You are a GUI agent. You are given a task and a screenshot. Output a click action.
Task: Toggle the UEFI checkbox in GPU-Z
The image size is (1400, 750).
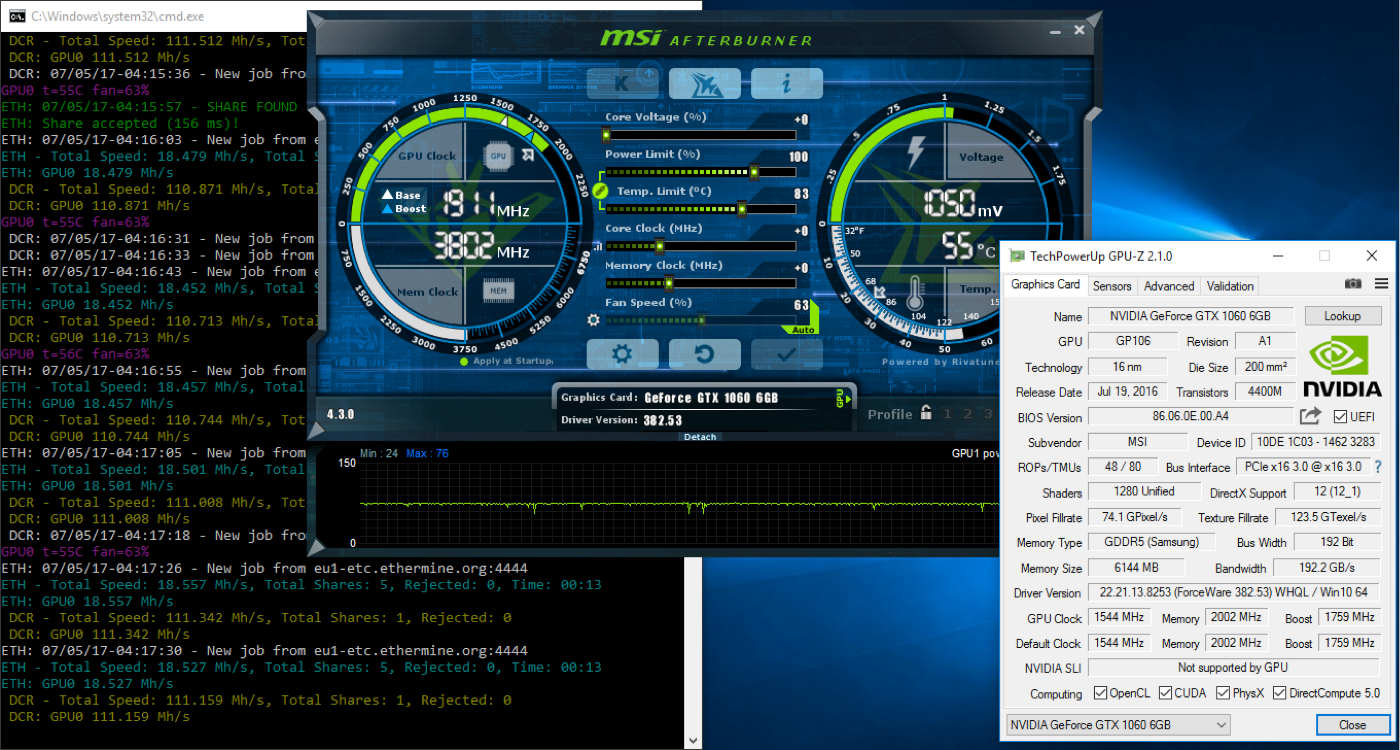click(1340, 416)
